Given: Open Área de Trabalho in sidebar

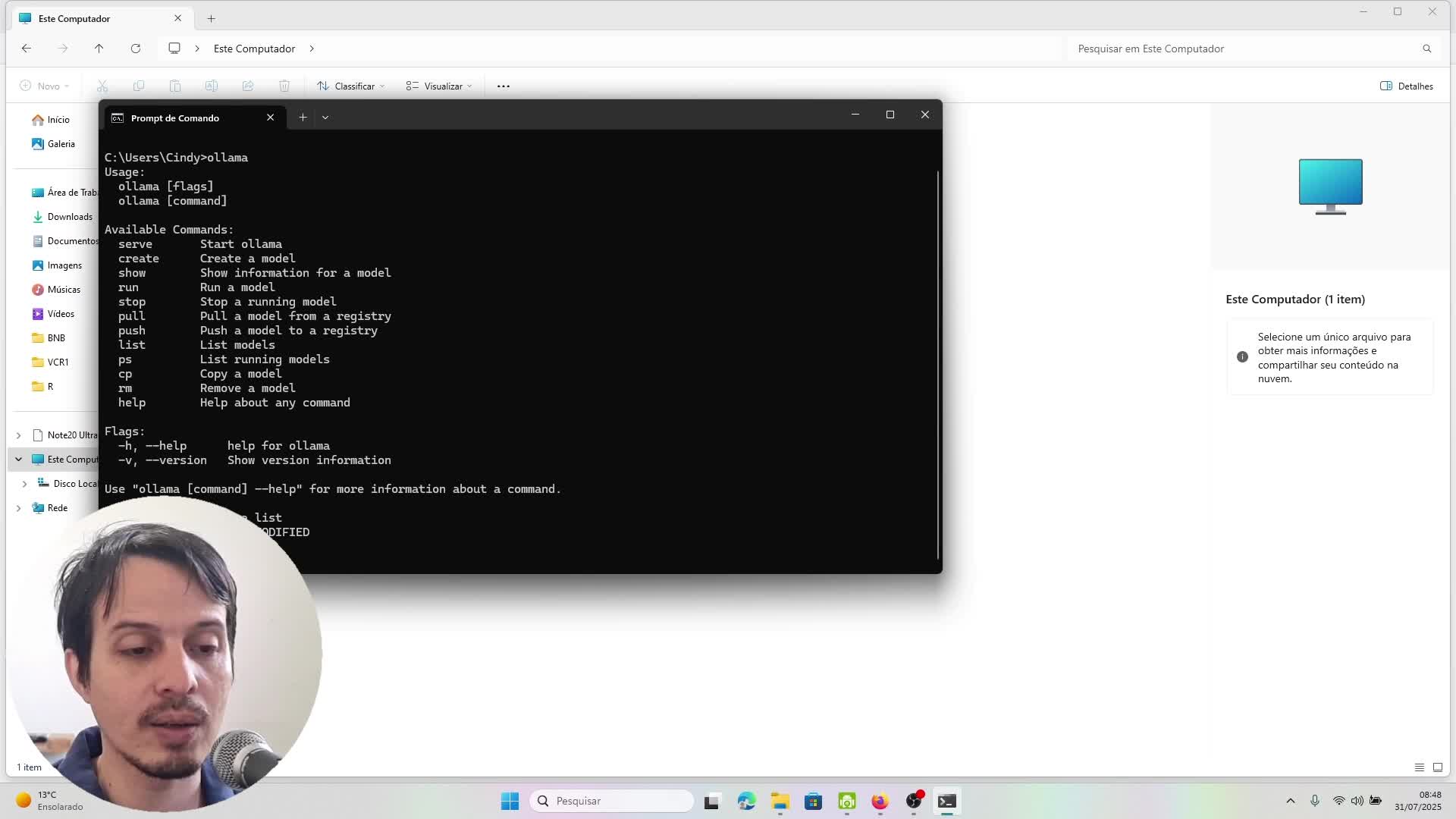Looking at the screenshot, I should 64,193.
